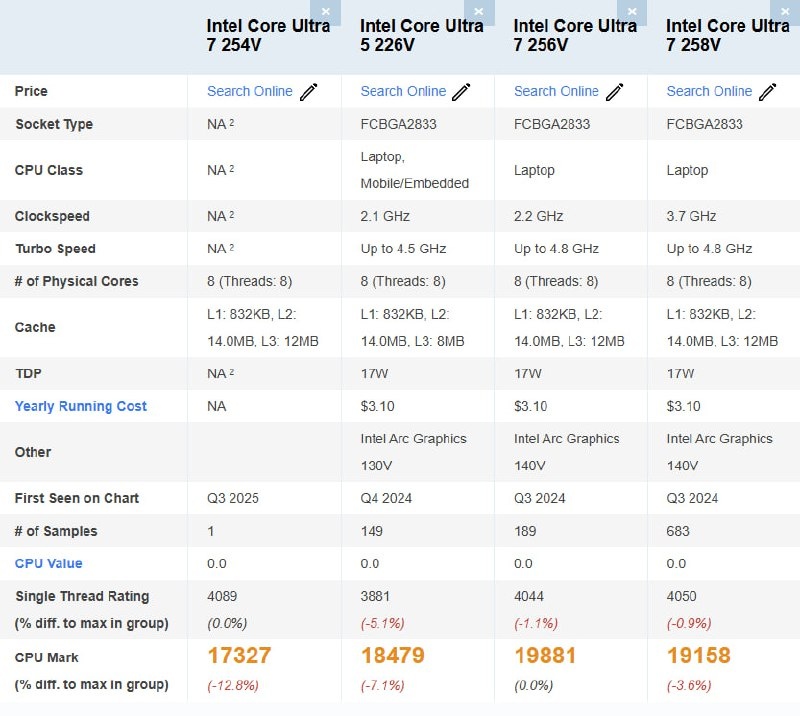Click the 189 samples value
This screenshot has height=716, width=800.
pyautogui.click(x=525, y=531)
